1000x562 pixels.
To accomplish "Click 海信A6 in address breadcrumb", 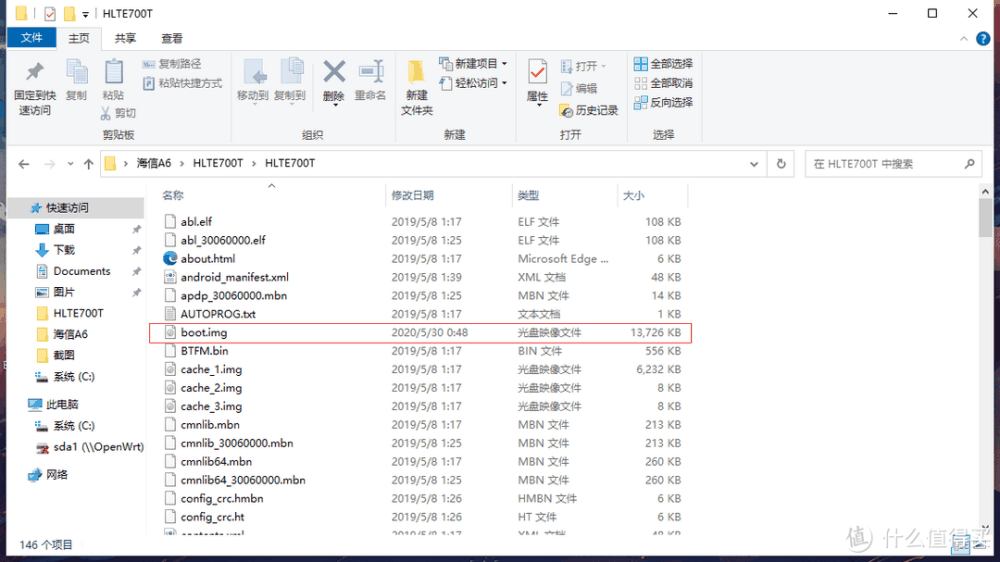I will click(154, 163).
